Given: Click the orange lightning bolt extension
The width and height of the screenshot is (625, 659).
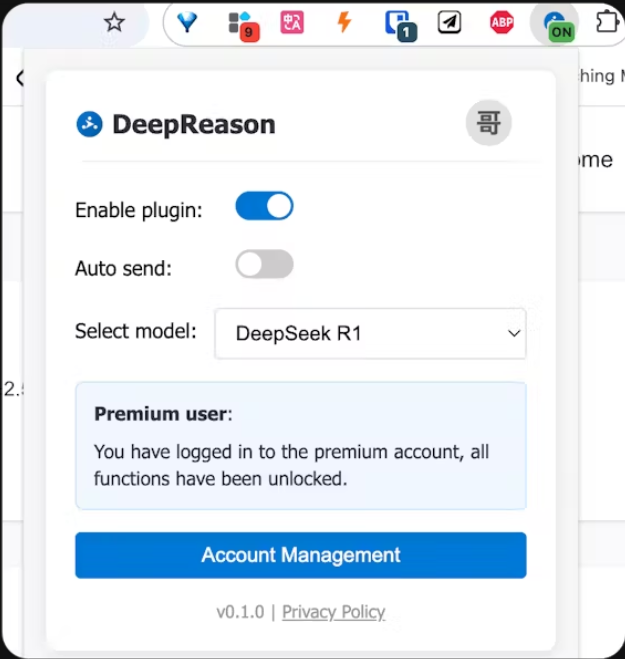Looking at the screenshot, I should click(345, 22).
